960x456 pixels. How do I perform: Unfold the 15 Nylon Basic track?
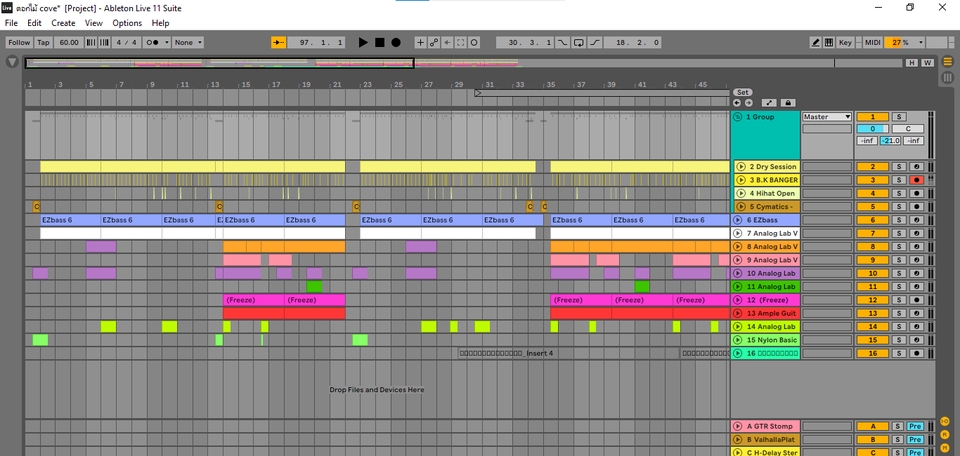click(738, 340)
